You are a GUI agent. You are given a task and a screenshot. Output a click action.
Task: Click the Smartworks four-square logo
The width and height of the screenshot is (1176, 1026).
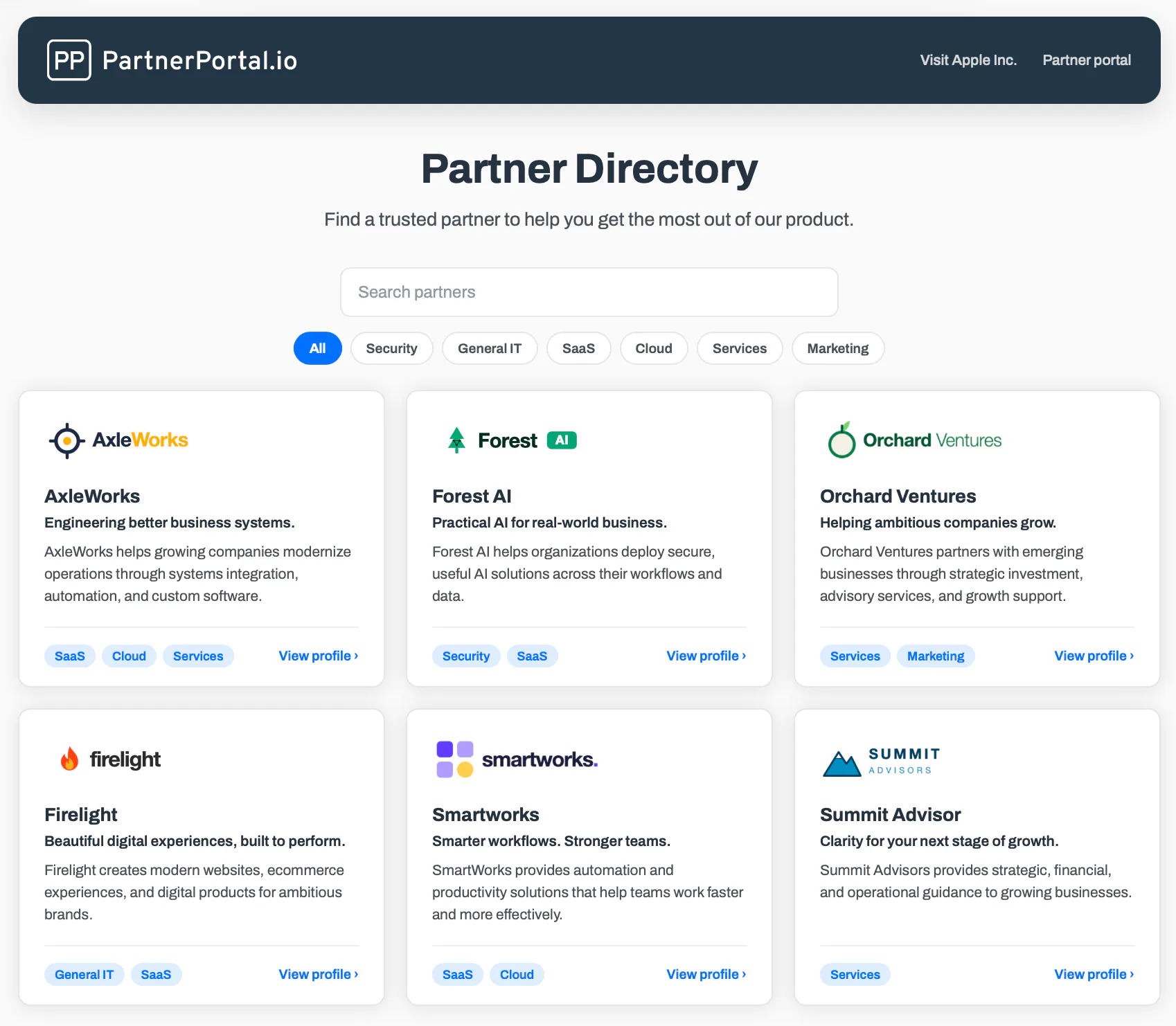(455, 759)
